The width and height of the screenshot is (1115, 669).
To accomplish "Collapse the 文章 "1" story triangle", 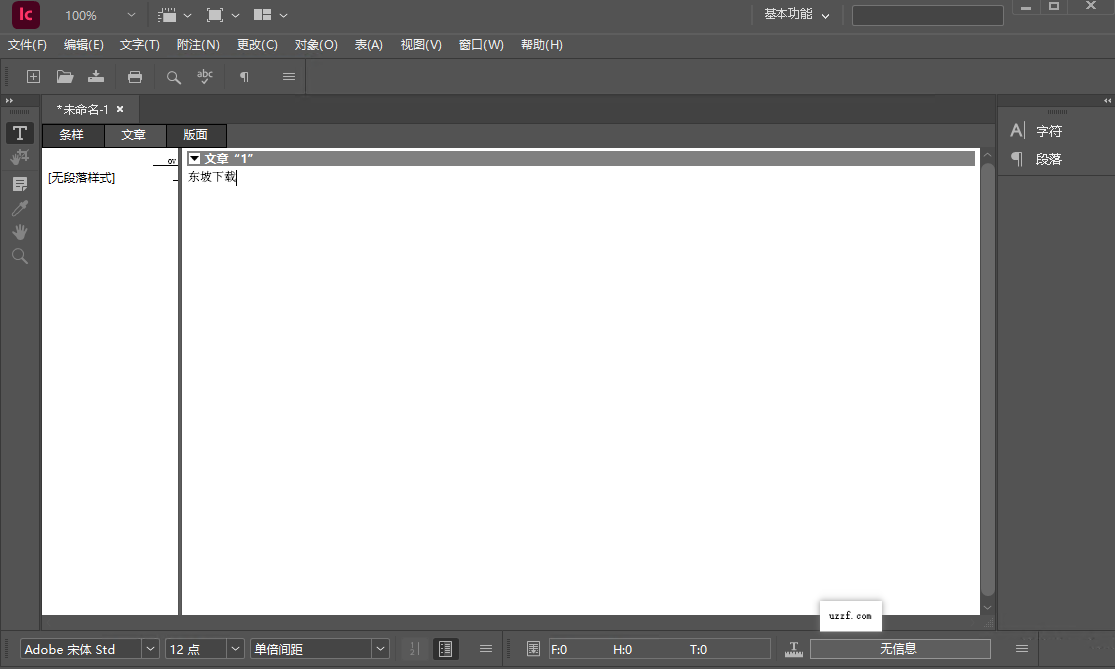I will point(194,157).
